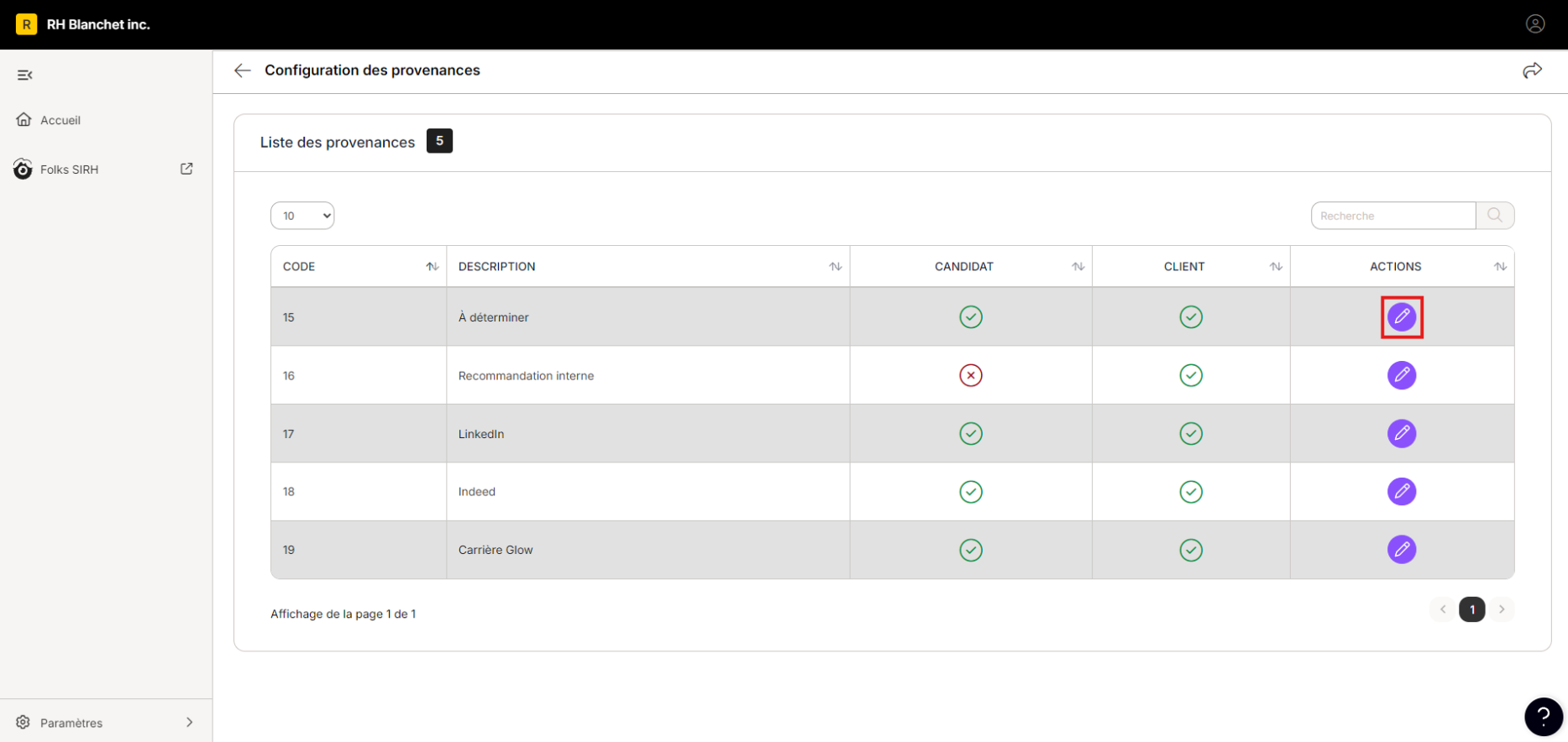The height and width of the screenshot is (742, 1568).
Task: Select the code 17 cell
Action: point(359,433)
